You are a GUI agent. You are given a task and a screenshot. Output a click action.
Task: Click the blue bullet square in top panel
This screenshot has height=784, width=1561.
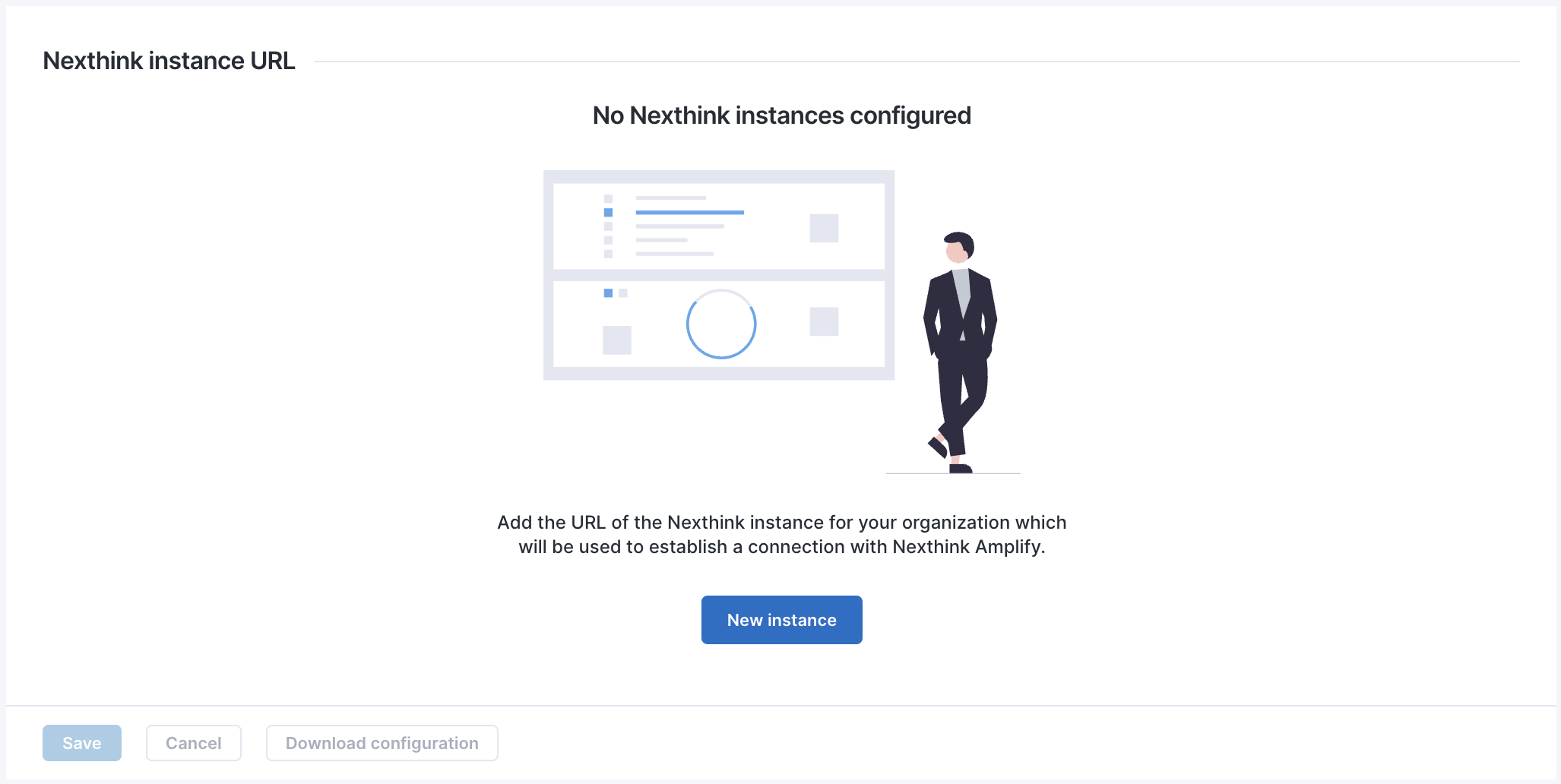point(608,213)
